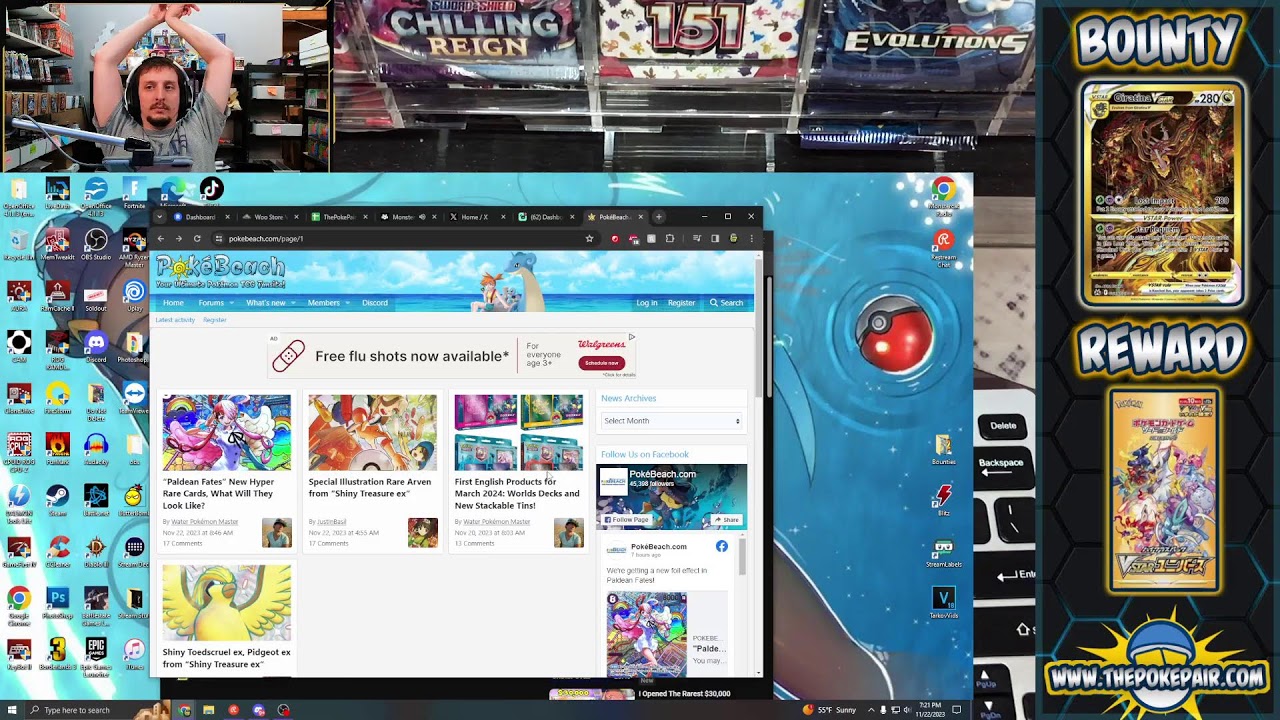Click the Latest activity link

(175, 320)
